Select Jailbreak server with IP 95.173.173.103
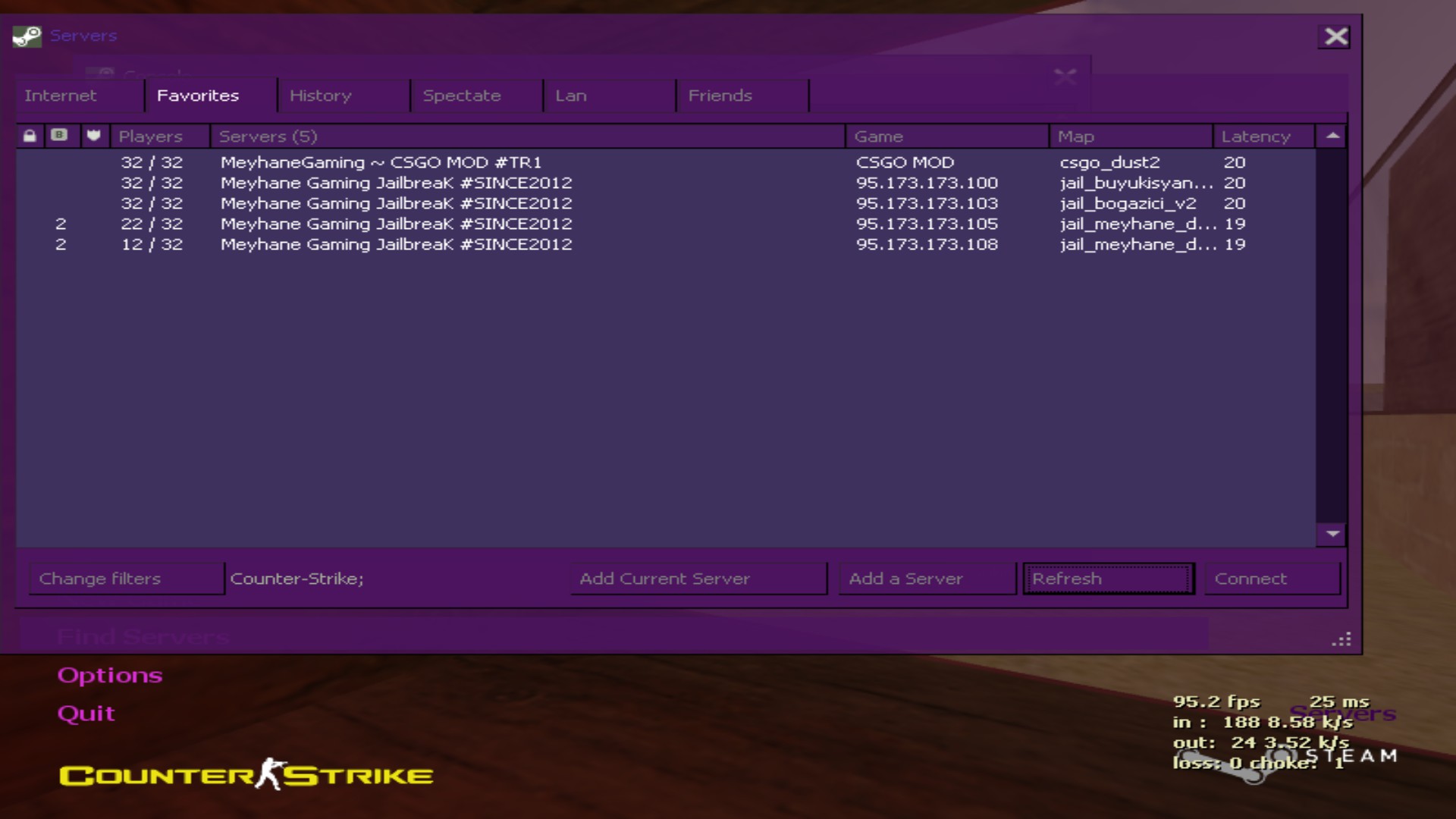The image size is (1456, 819). tap(666, 203)
